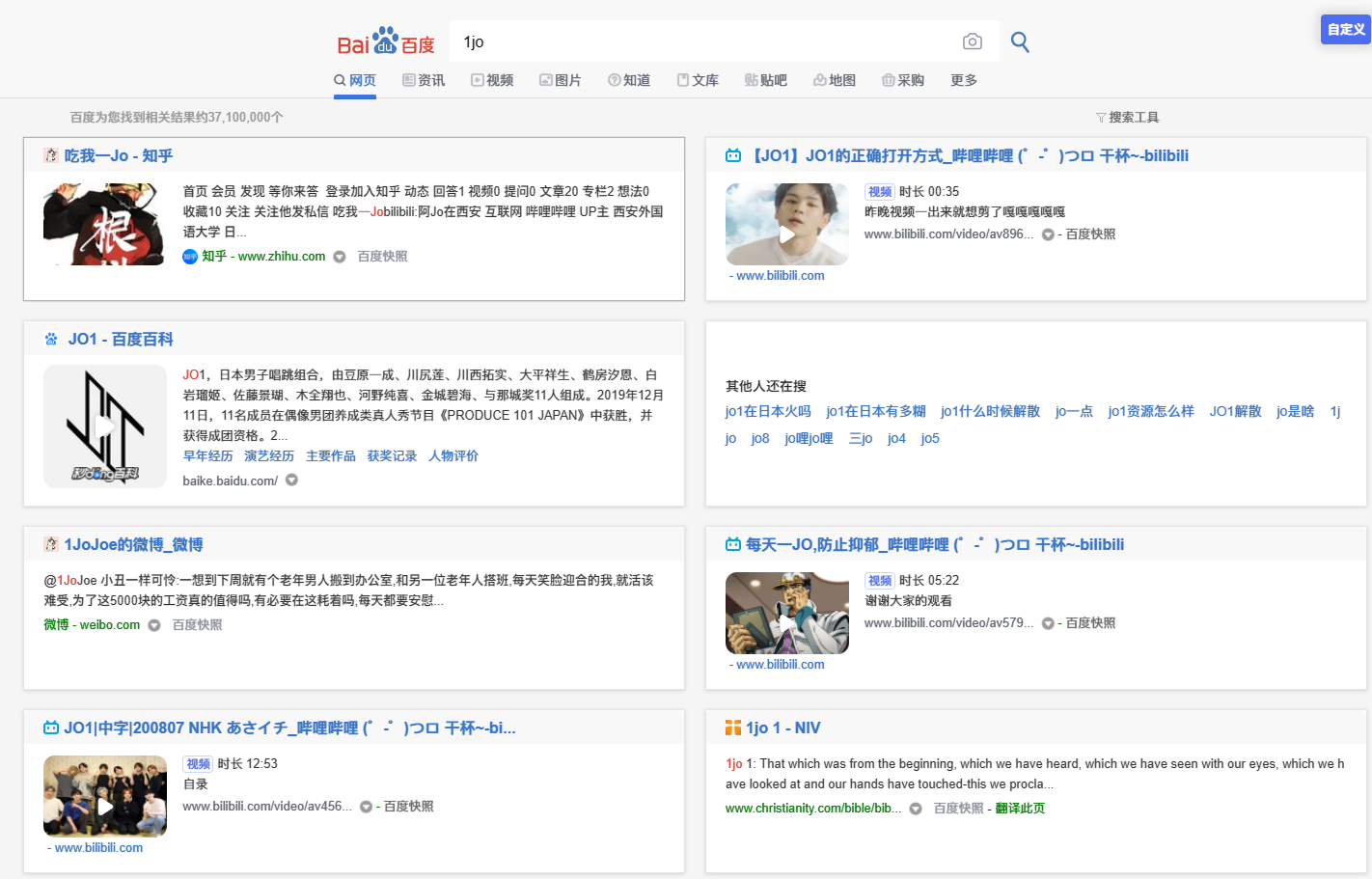Click the magnifier search button

[1020, 41]
